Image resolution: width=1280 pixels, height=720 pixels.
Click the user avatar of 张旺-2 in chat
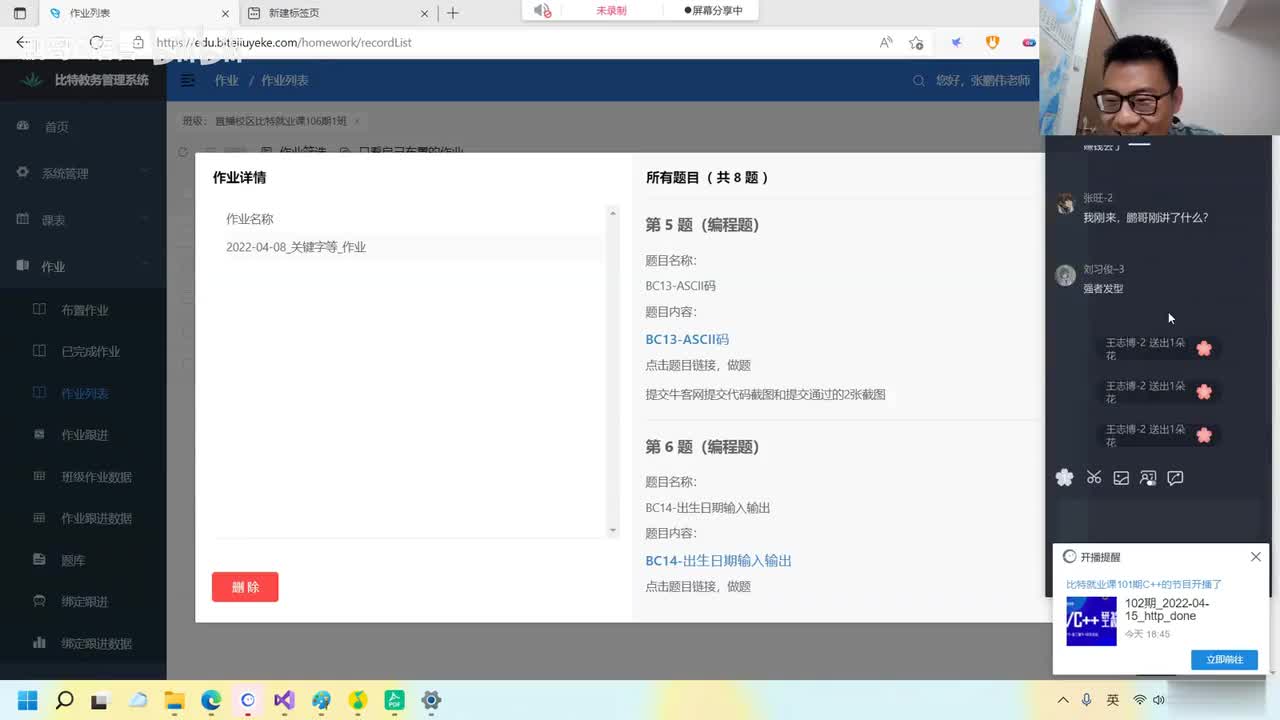pyautogui.click(x=1065, y=203)
